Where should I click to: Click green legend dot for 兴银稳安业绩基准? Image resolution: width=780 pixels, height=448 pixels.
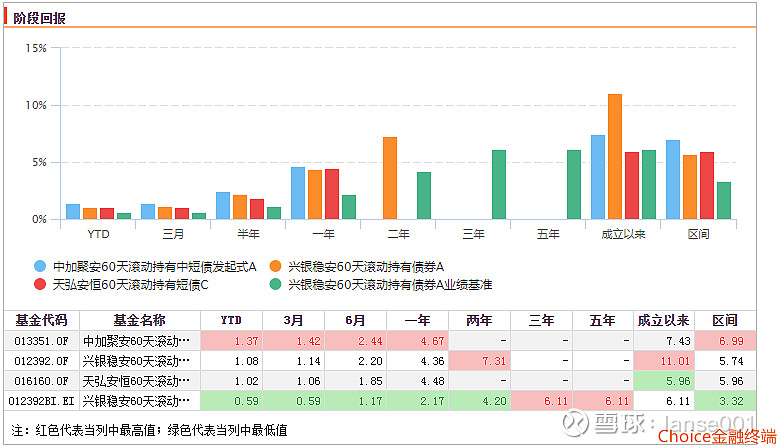click(x=275, y=284)
